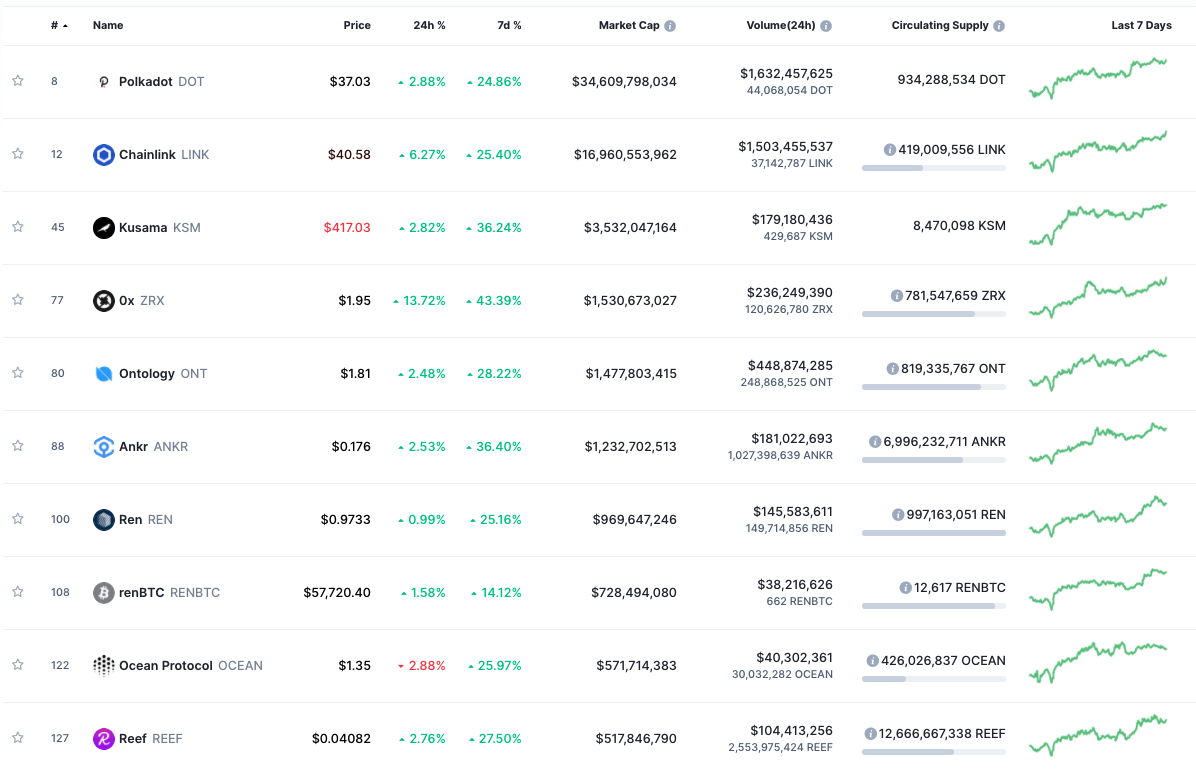Star Reef for the watchlist
This screenshot has width=1196, height=773.
pos(18,738)
